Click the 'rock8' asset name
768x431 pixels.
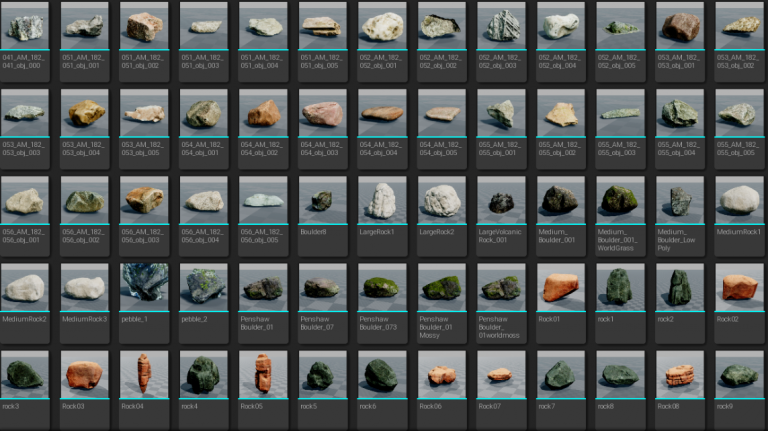(x=605, y=406)
